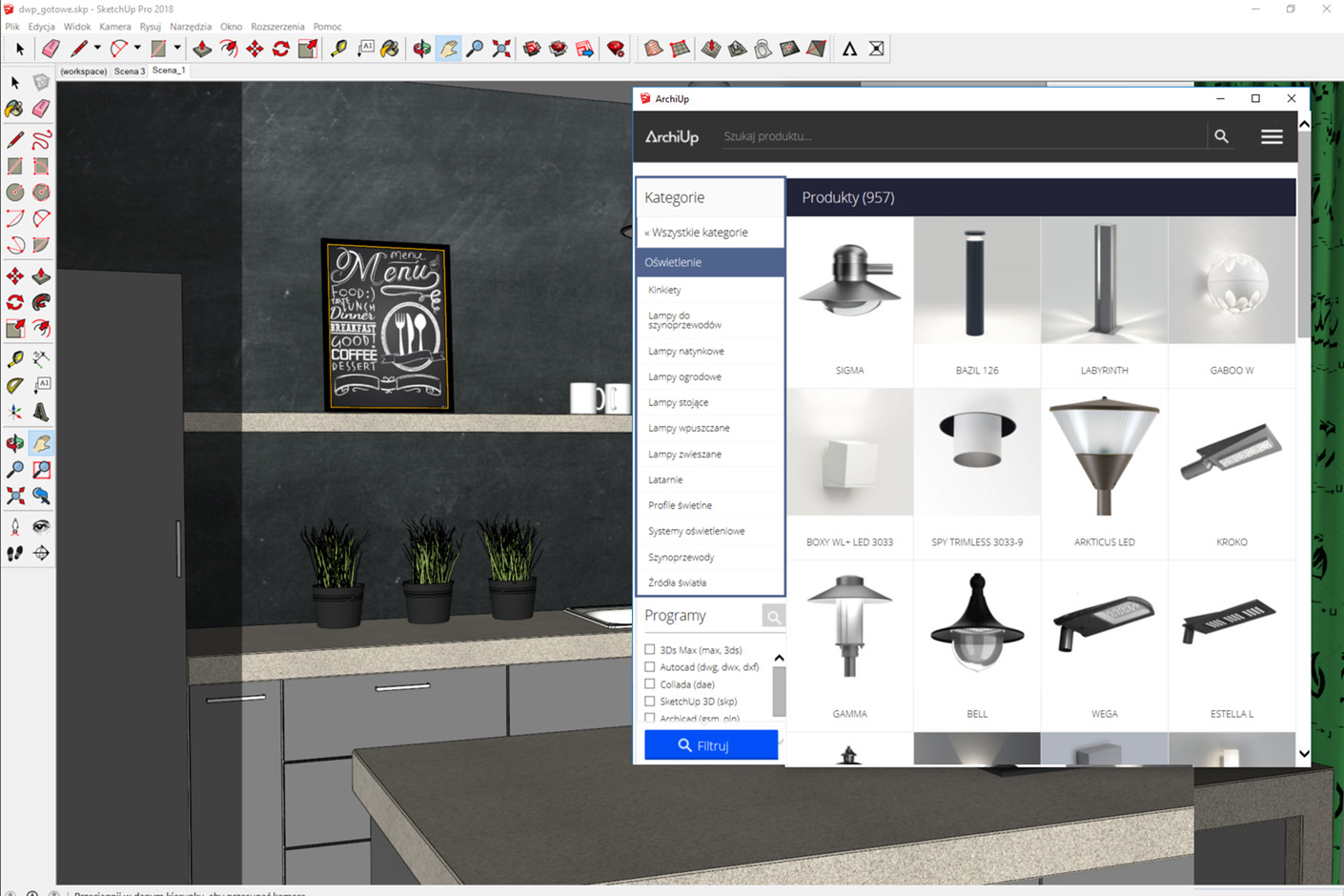Select the Freehand drawing tool
Viewport: 1344px width, 896px height.
point(41,138)
